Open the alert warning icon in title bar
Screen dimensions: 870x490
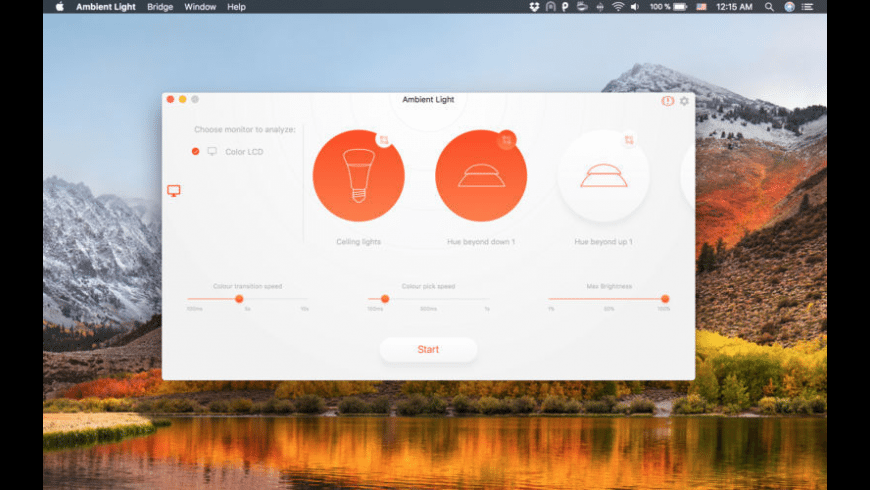coord(667,101)
